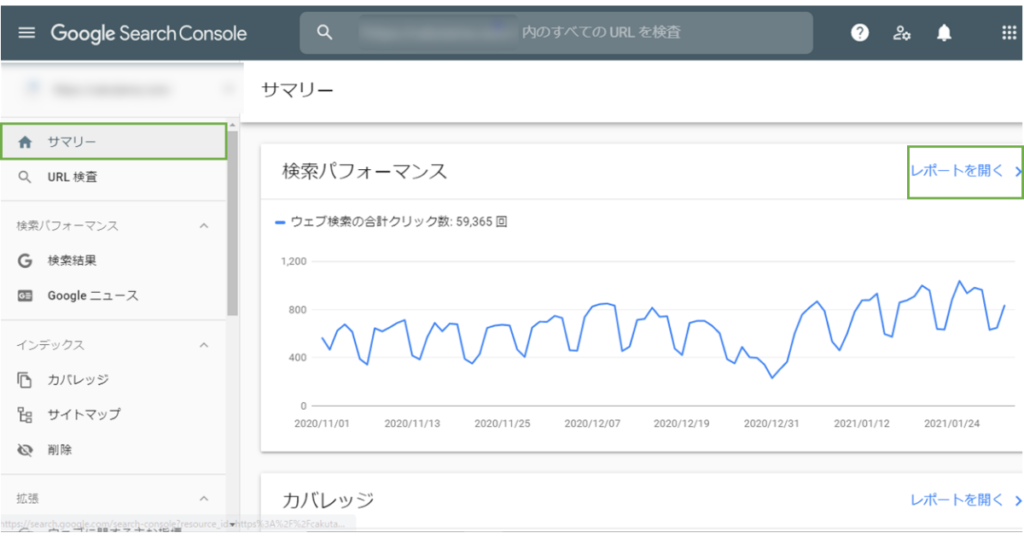Click the 2021/01/24 axis date label
This screenshot has width=1024, height=538.
click(x=952, y=424)
